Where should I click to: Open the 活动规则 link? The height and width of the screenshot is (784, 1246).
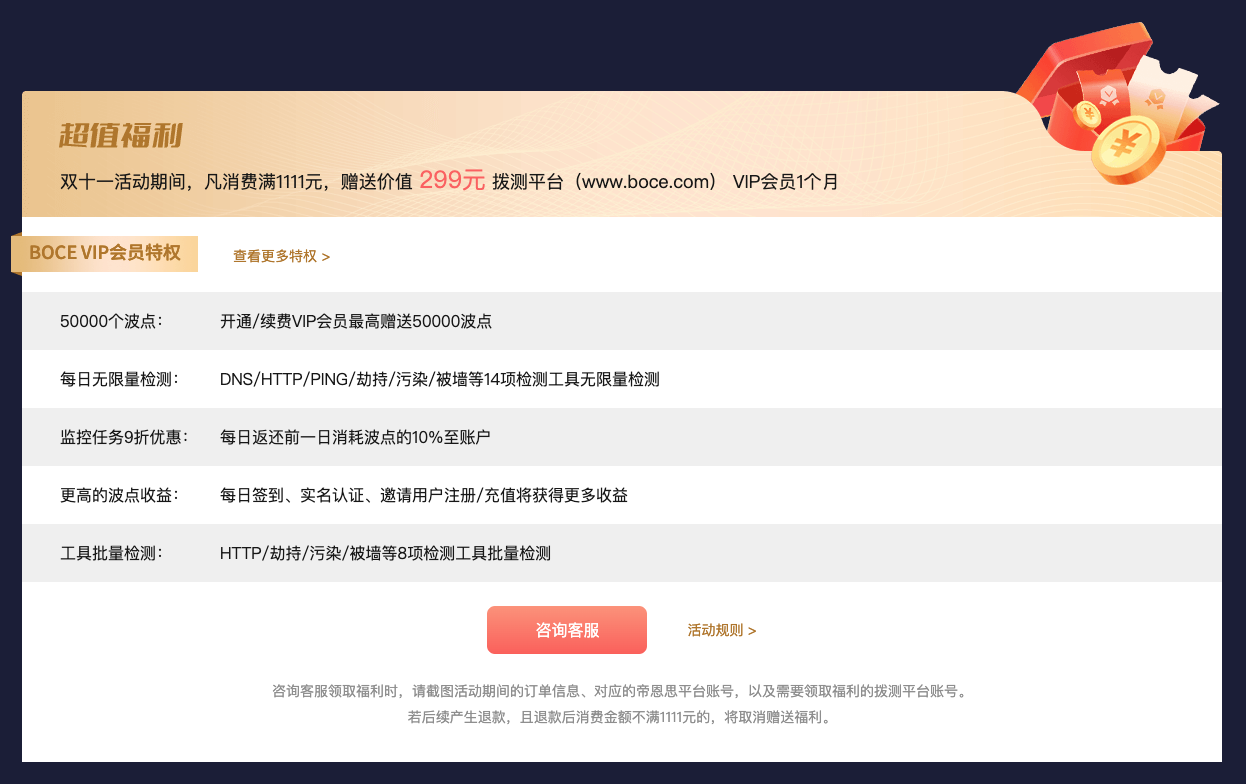721,630
